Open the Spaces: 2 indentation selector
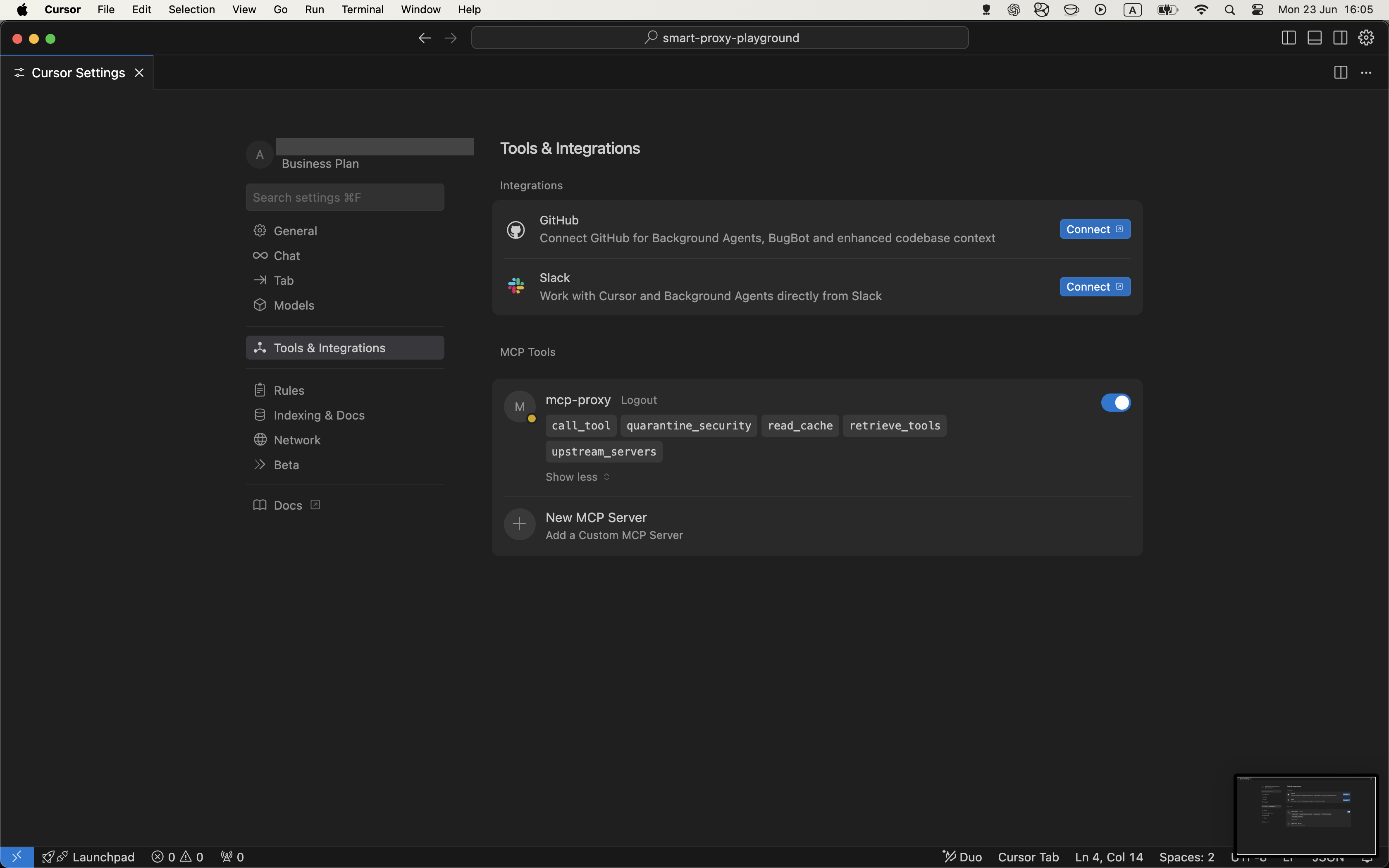Image resolution: width=1389 pixels, height=868 pixels. pos(1186,856)
